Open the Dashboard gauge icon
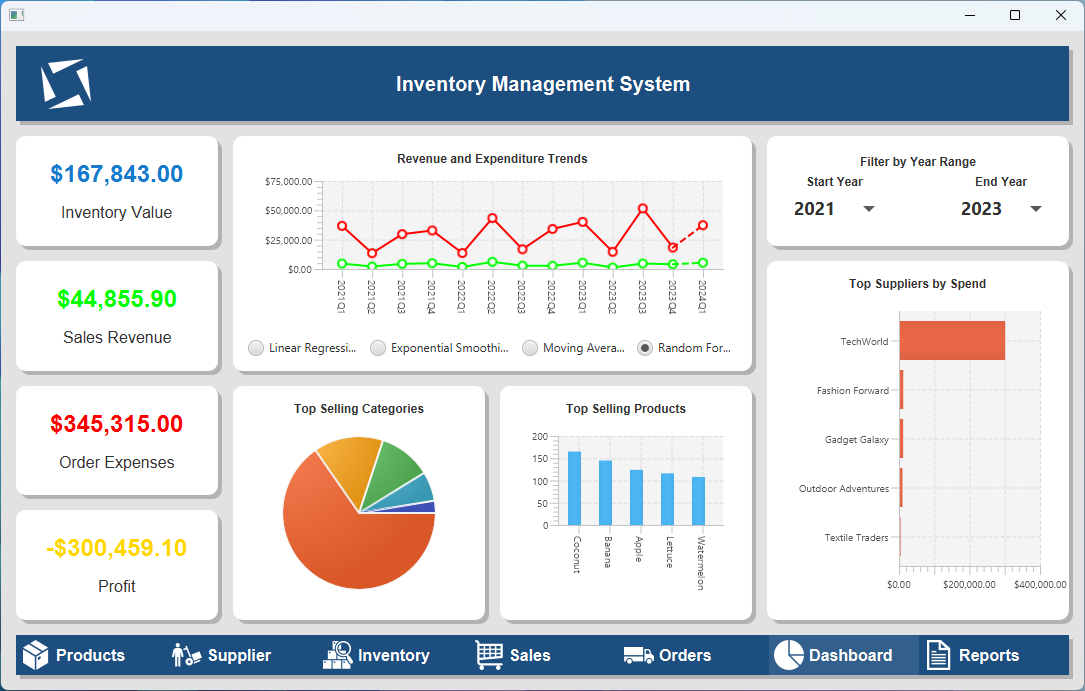Image resolution: width=1085 pixels, height=691 pixels. click(x=791, y=655)
